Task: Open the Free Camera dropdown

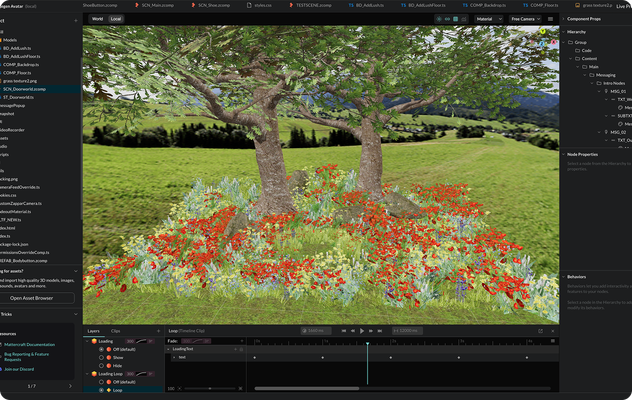Action: [526, 19]
